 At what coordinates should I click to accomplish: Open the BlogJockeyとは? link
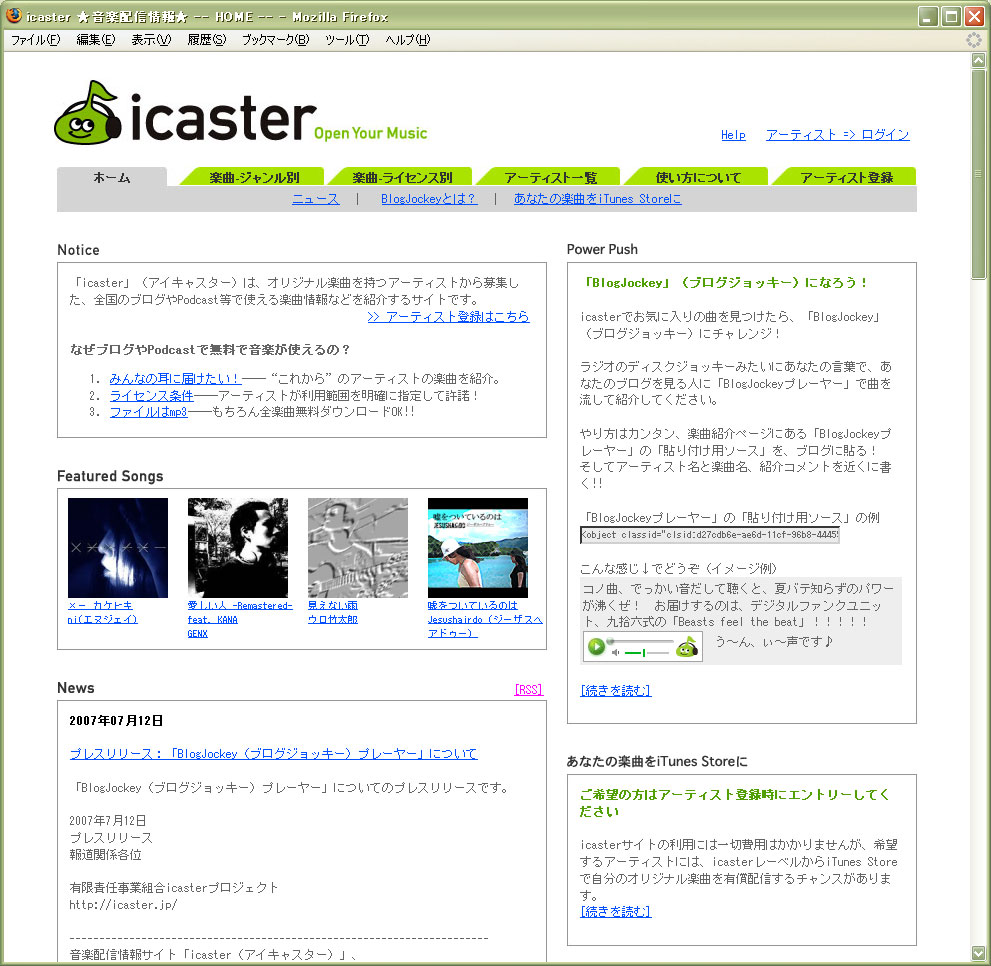coord(429,199)
